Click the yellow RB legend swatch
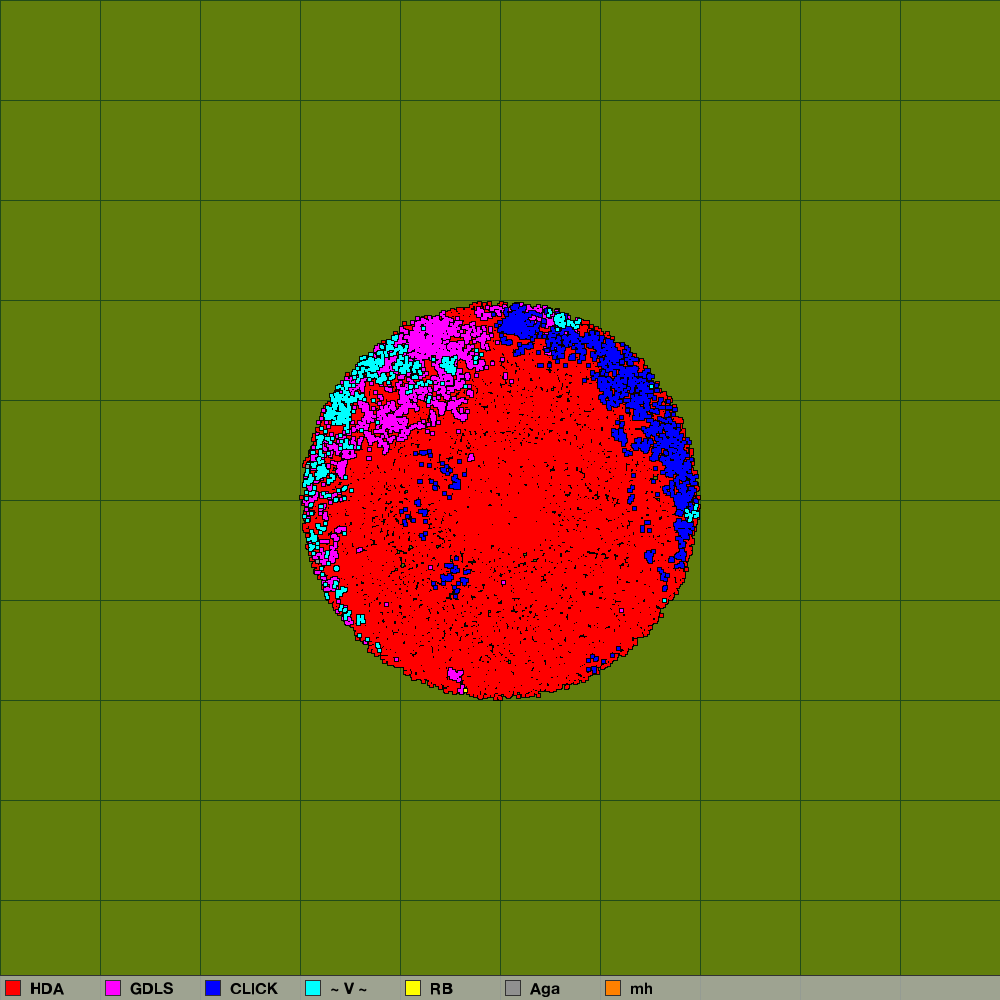1000x1000 pixels. click(x=413, y=988)
